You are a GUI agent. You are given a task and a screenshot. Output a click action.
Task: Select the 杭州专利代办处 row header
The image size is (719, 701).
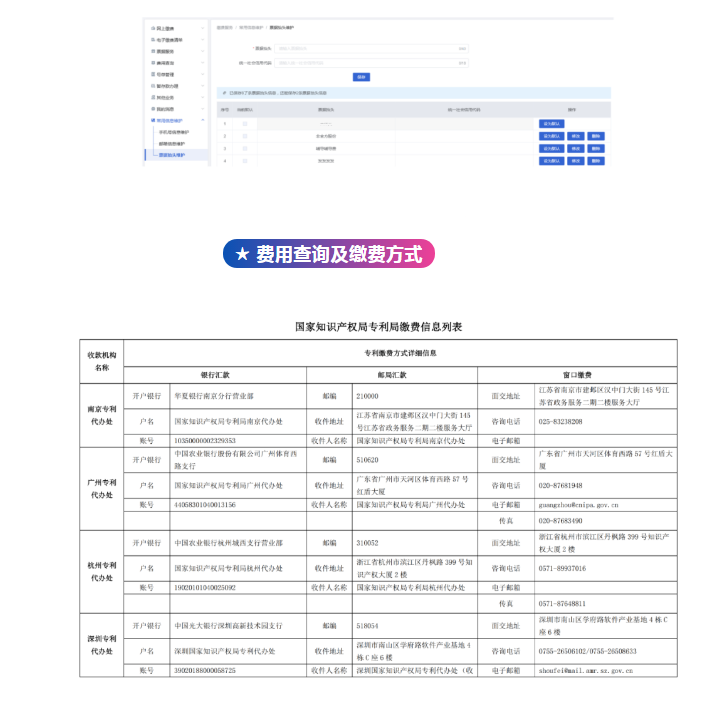[x=102, y=572]
